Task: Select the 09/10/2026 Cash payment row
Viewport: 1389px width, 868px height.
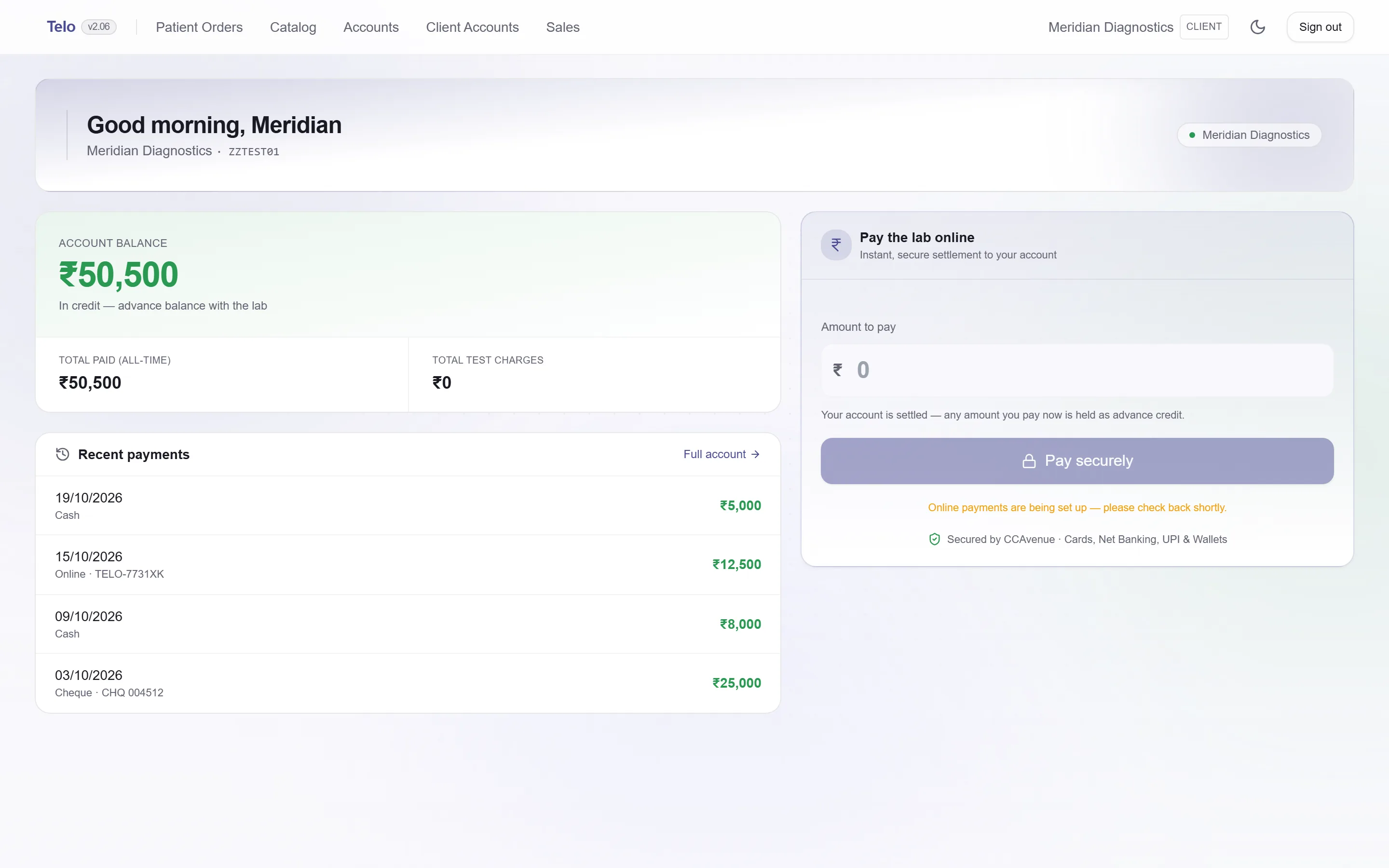Action: 408,624
